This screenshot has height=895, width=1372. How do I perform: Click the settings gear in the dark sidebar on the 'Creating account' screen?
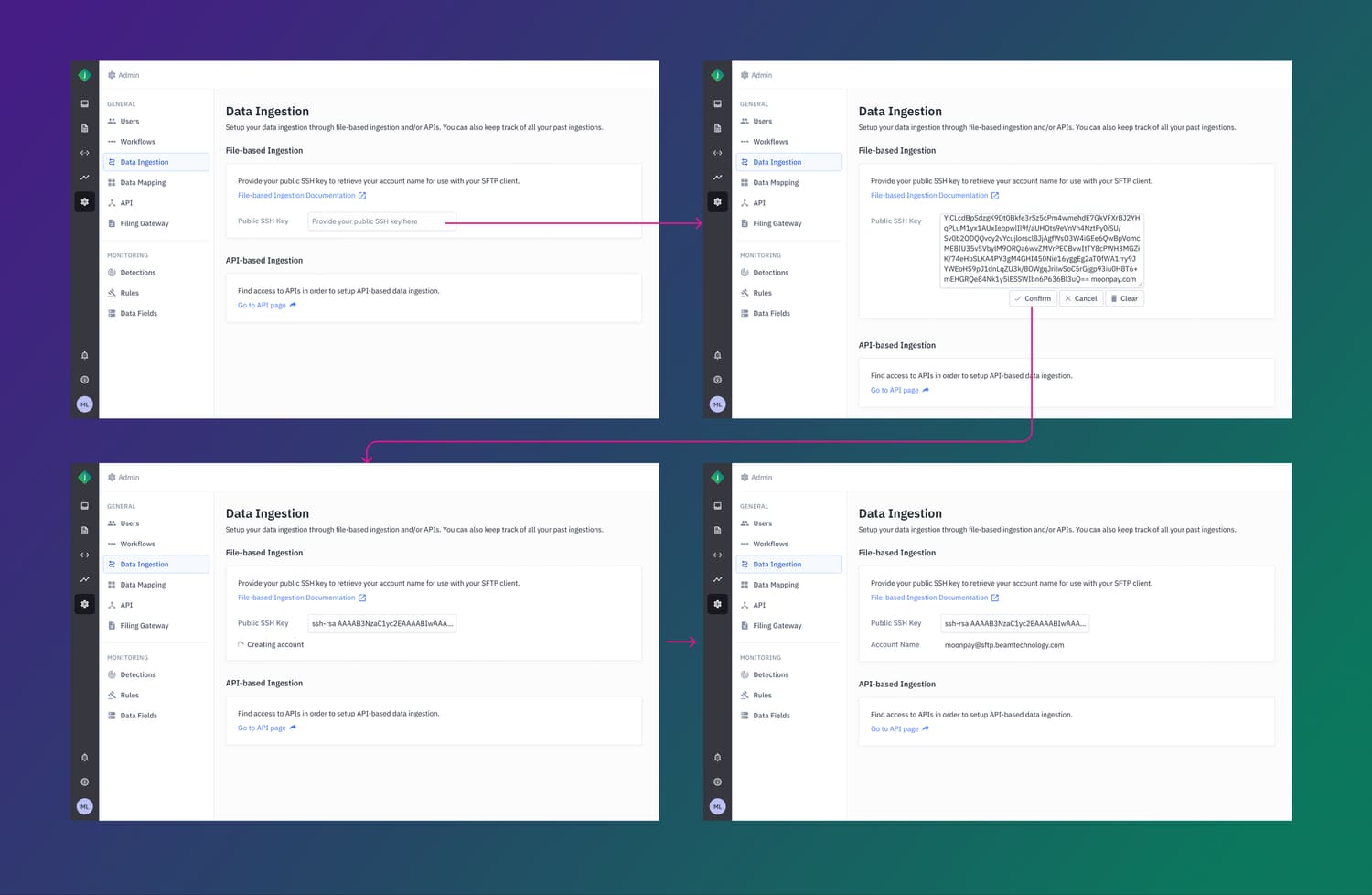pyautogui.click(x=84, y=604)
